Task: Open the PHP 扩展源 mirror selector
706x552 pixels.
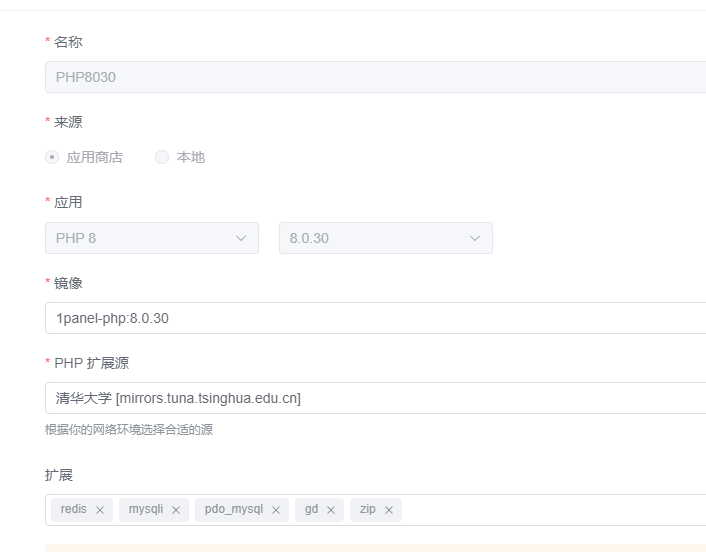Action: tap(375, 398)
